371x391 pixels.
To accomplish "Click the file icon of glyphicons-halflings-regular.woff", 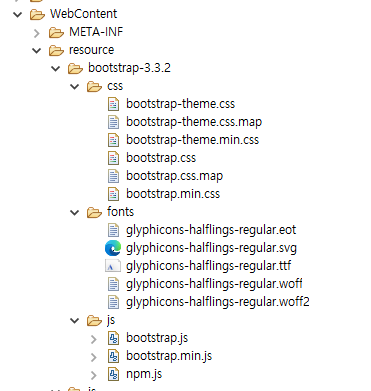I will 113,284.
